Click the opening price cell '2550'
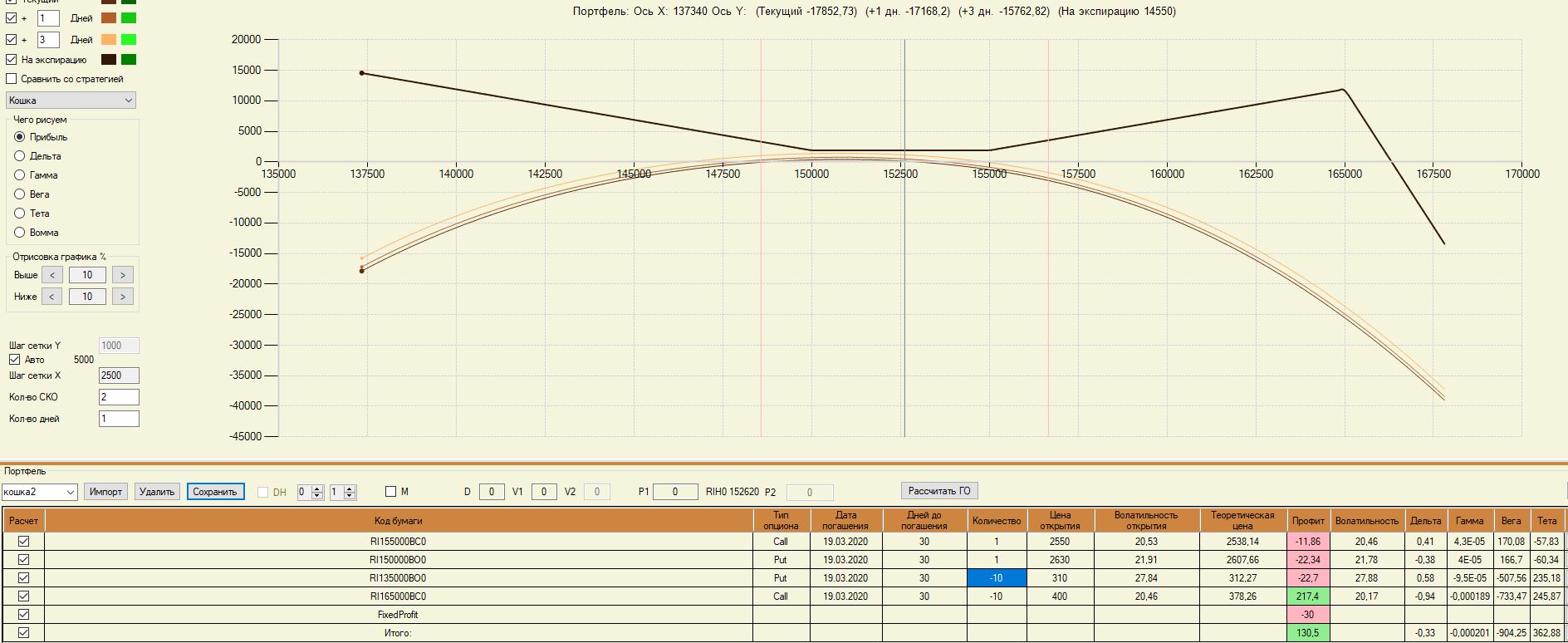The width and height of the screenshot is (1568, 643). click(1060, 541)
